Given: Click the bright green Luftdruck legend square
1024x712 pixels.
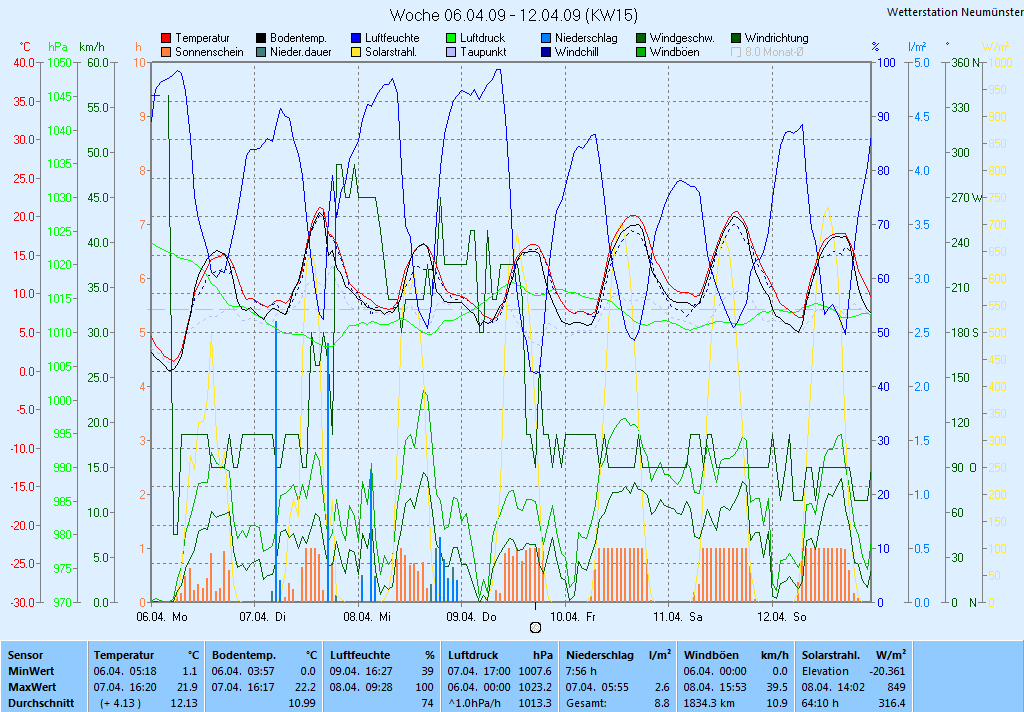Looking at the screenshot, I should pyautogui.click(x=451, y=38).
